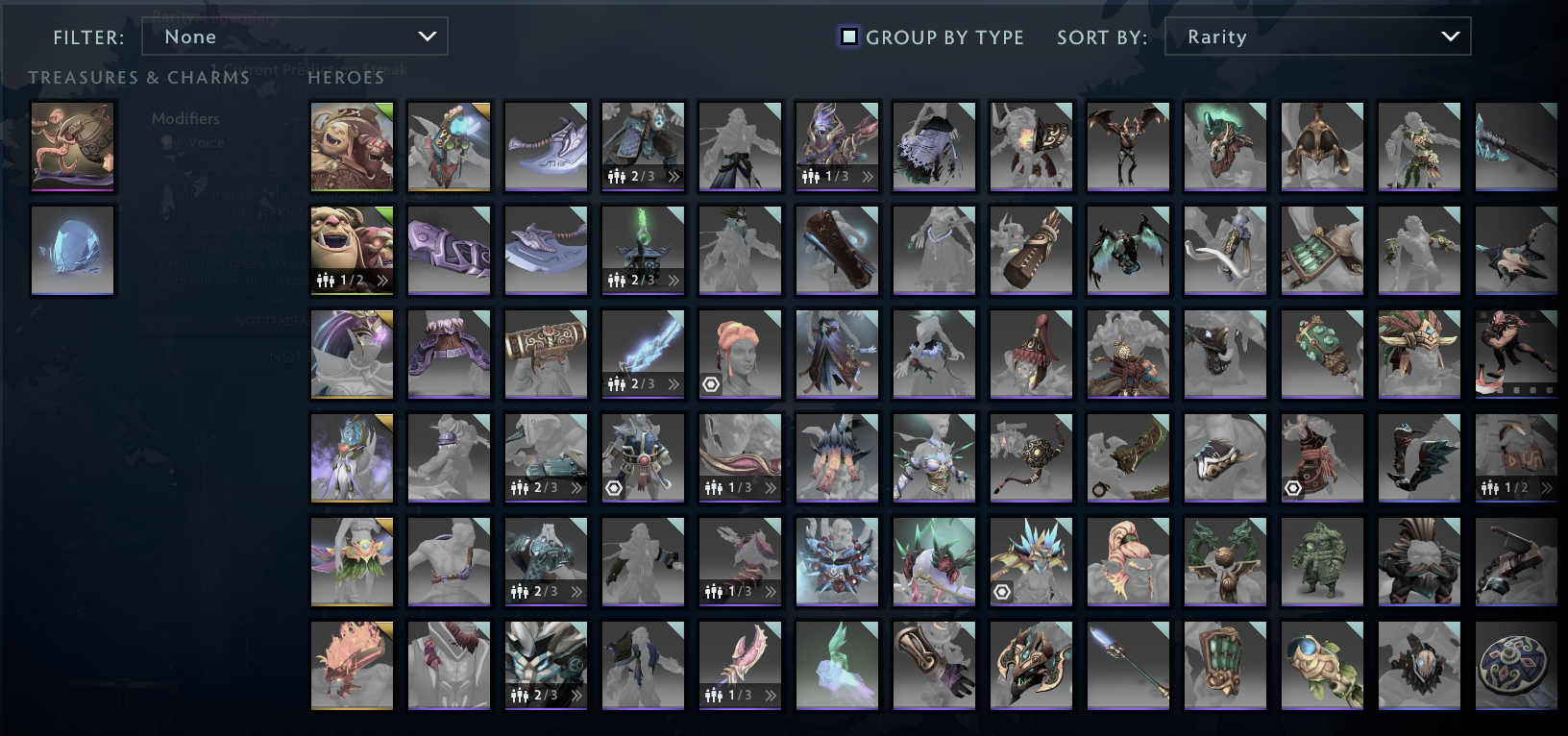
Task: Select the flaming orange dragon mask item
Action: [352, 666]
